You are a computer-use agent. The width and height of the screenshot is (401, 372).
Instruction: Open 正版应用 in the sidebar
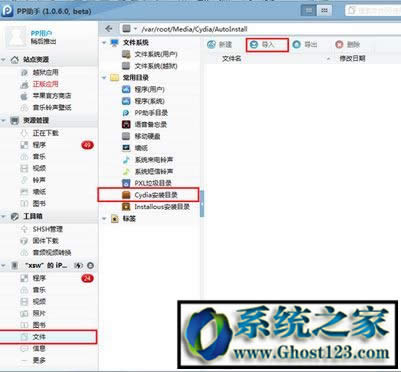click(x=45, y=84)
